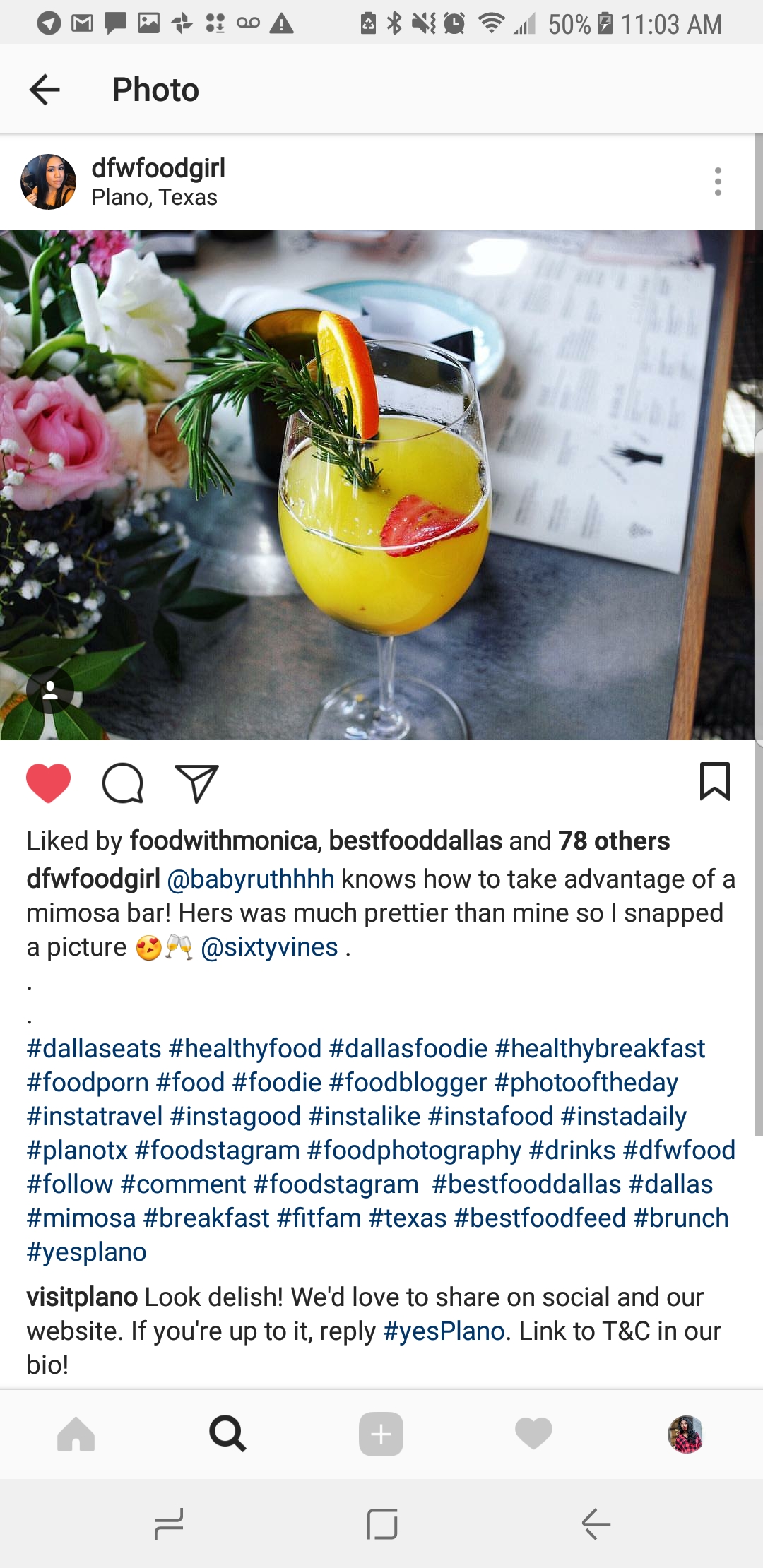Viewport: 763px width, 1568px height.
Task: Open dfwfoodgirl profile picture
Action: [x=49, y=182]
